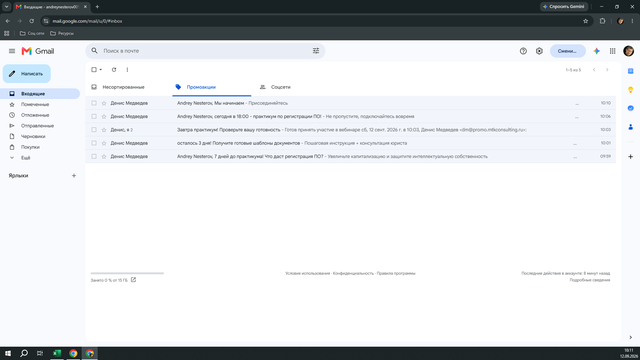Screen dimensions: 640x360
Task: Open the Google account avatar
Action: [629, 51]
